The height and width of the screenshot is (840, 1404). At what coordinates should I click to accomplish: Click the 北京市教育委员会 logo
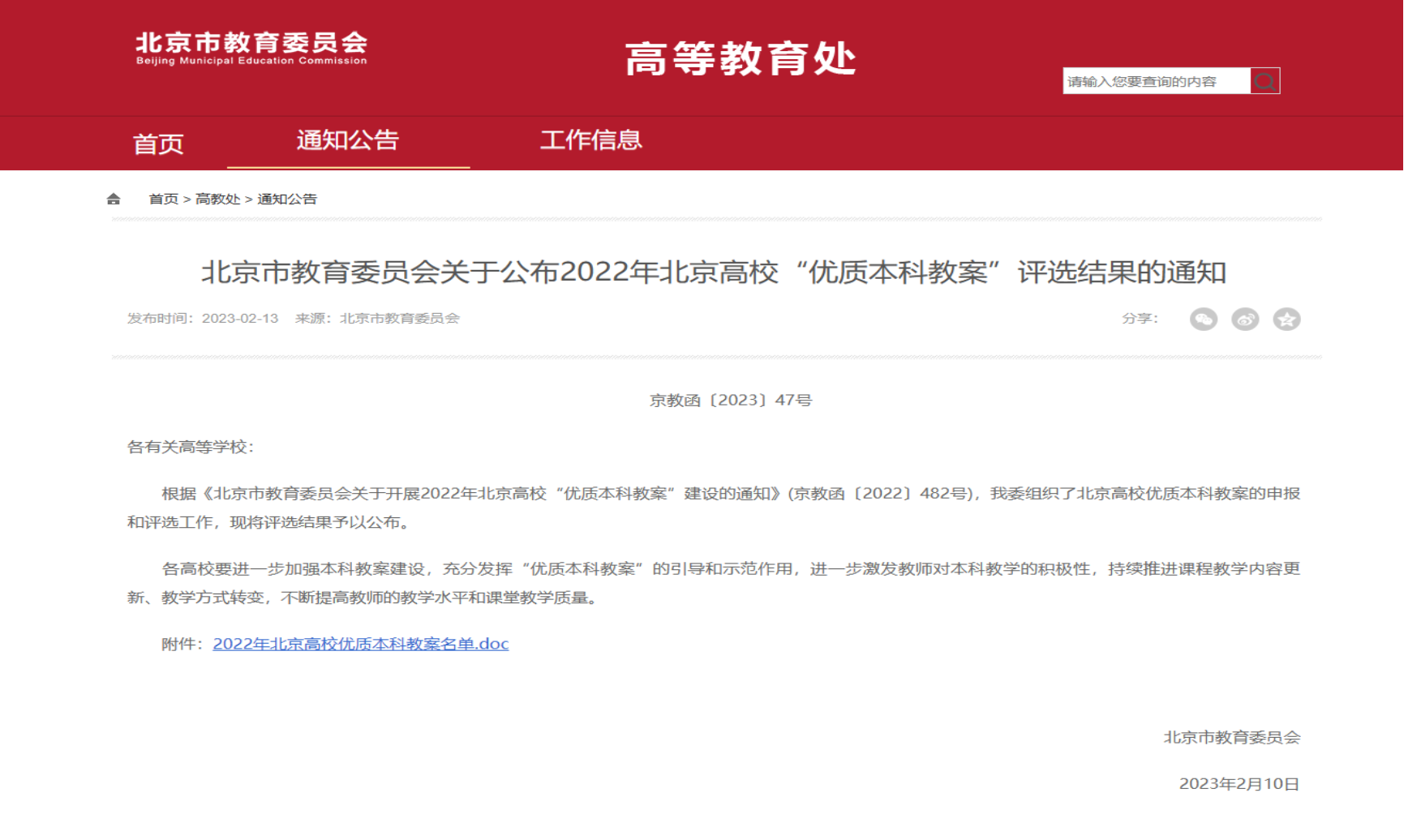251,48
